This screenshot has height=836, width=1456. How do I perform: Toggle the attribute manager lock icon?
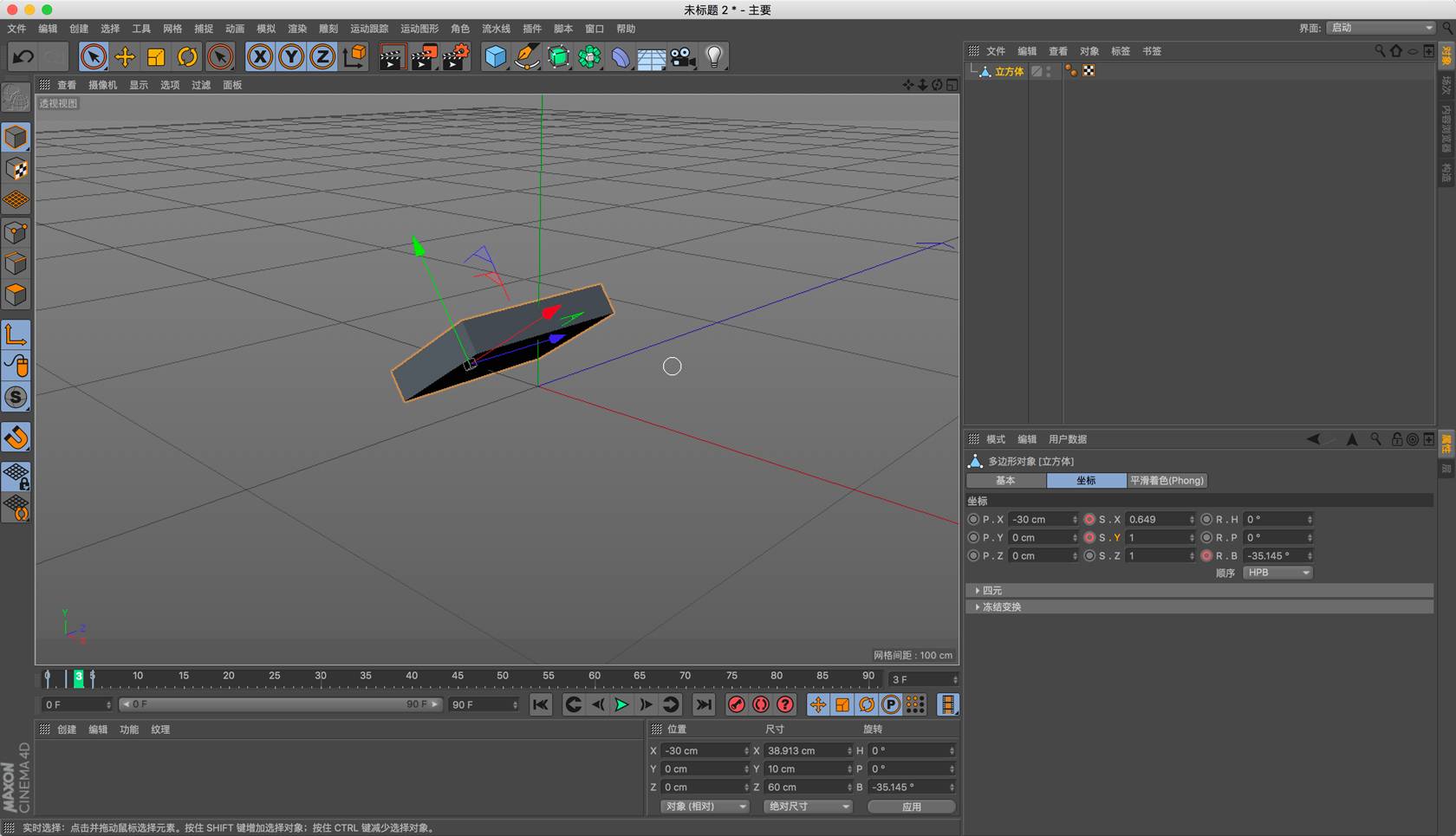(x=1396, y=439)
